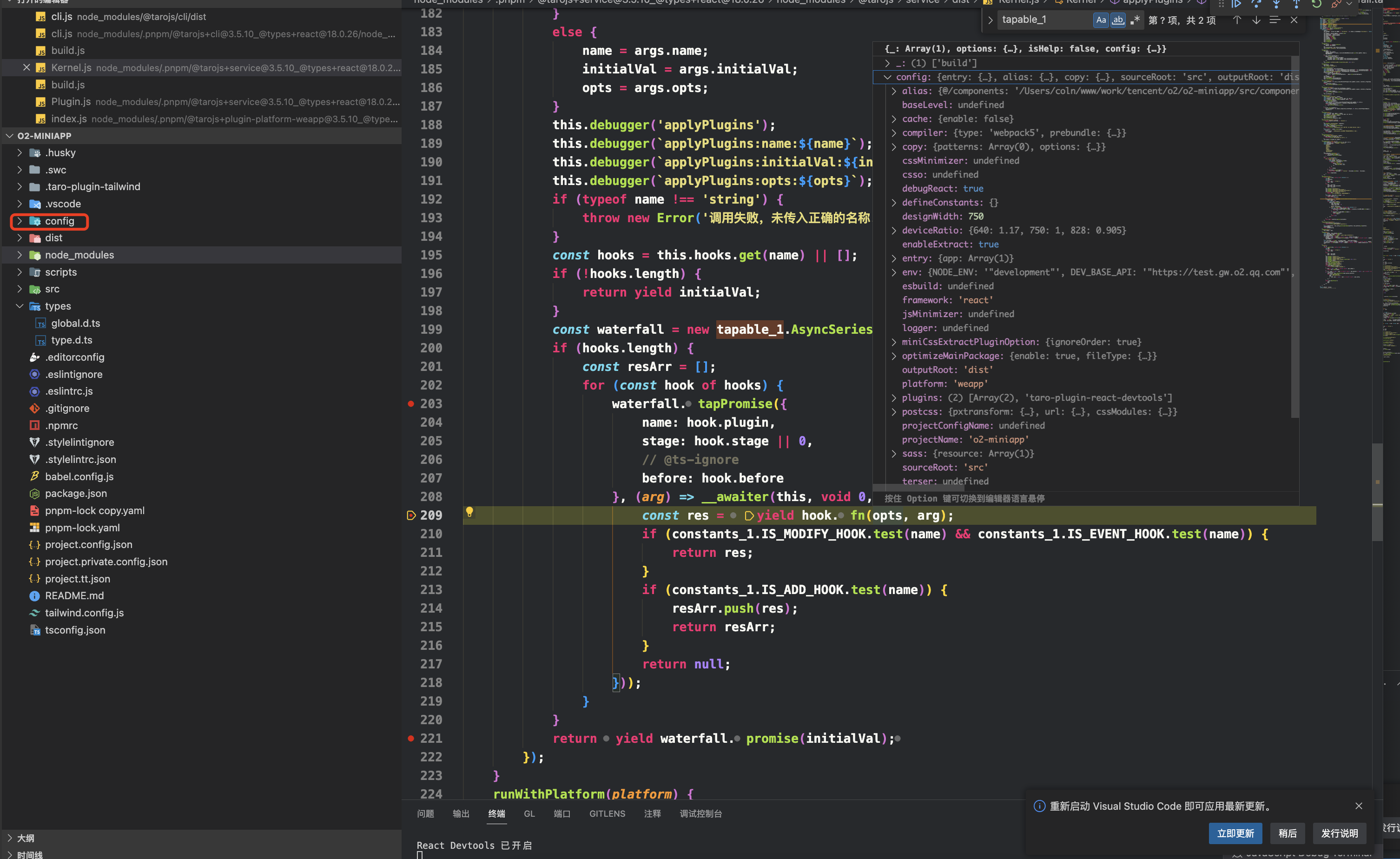Open the babel.config.js file

(x=79, y=476)
